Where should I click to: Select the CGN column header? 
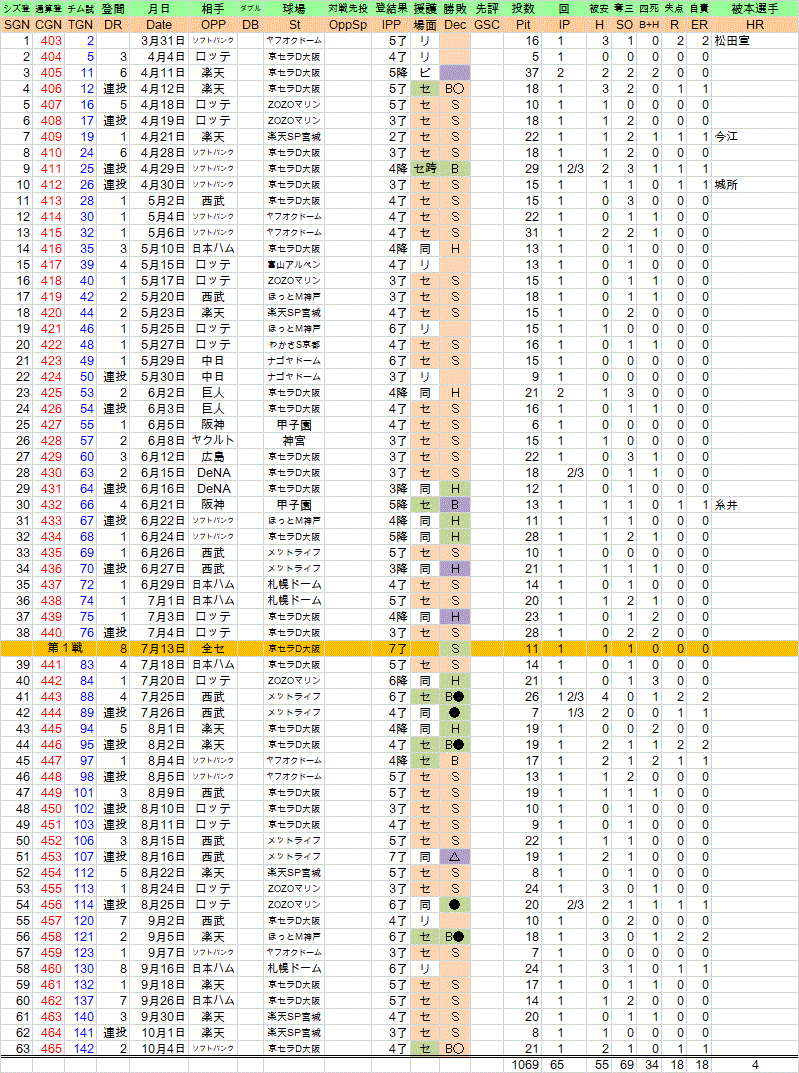pyautogui.click(x=49, y=25)
